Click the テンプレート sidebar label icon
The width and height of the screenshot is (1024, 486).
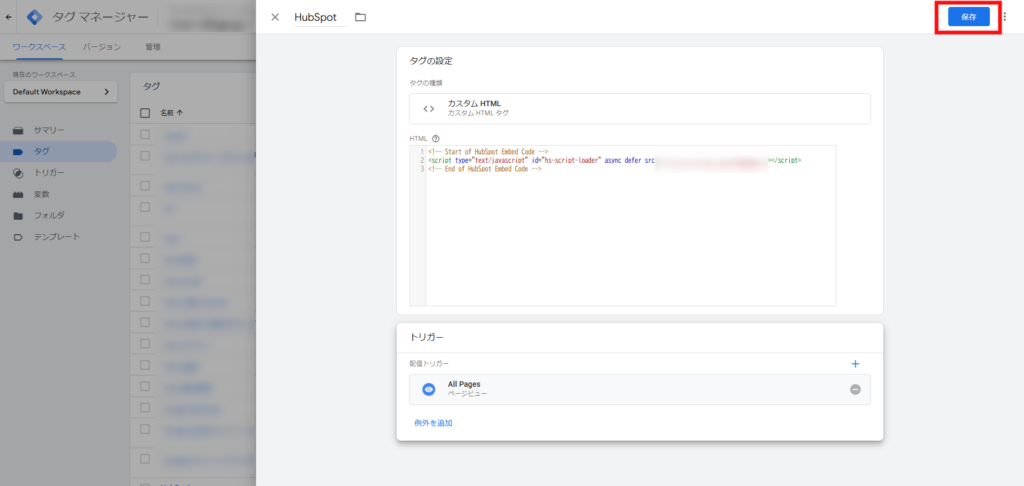tap(18, 237)
